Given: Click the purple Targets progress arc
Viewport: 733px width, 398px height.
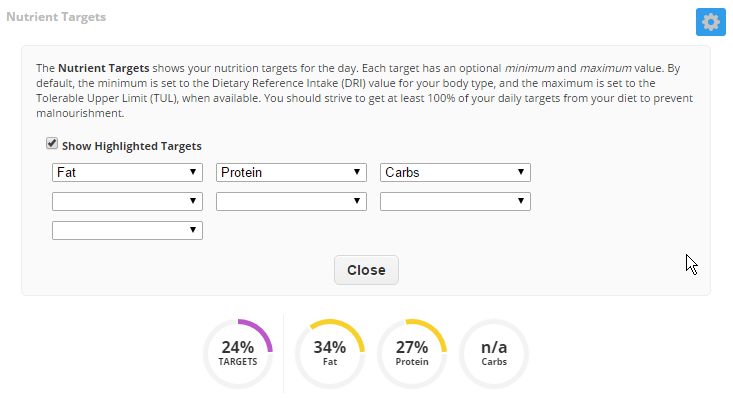Looking at the screenshot, I should point(262,331).
